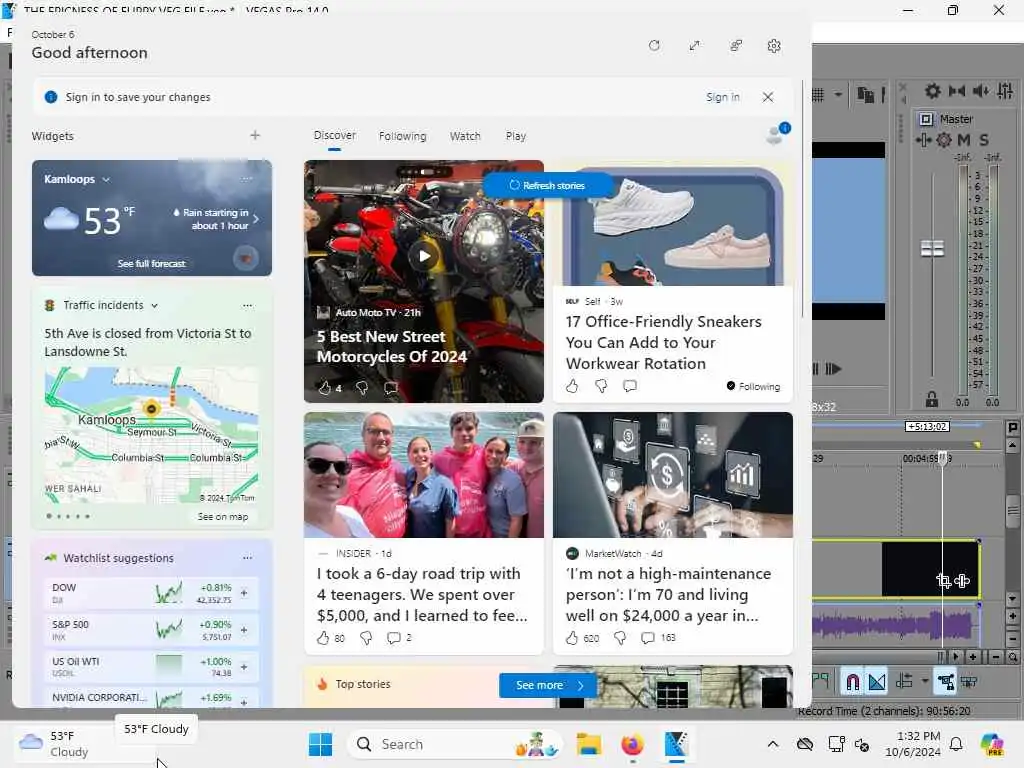Click Refresh stories button
This screenshot has height=768, width=1024.
tap(547, 185)
